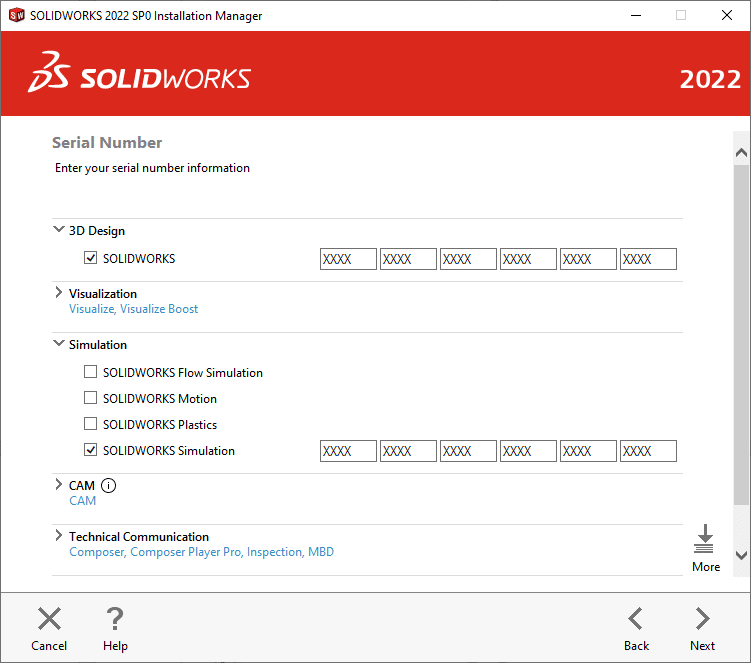This screenshot has height=663, width=751.
Task: Proceed with the Next arrow icon
Action: pyautogui.click(x=702, y=619)
